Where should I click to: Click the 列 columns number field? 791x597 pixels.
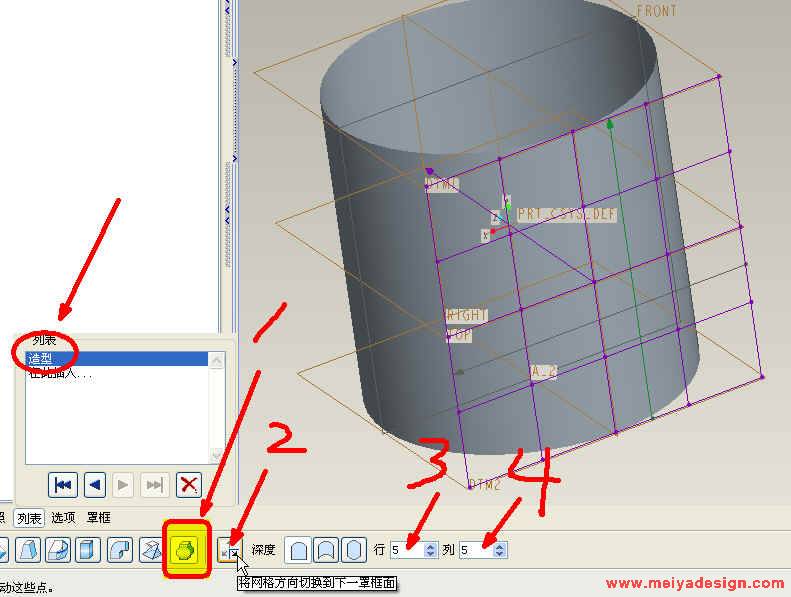475,550
